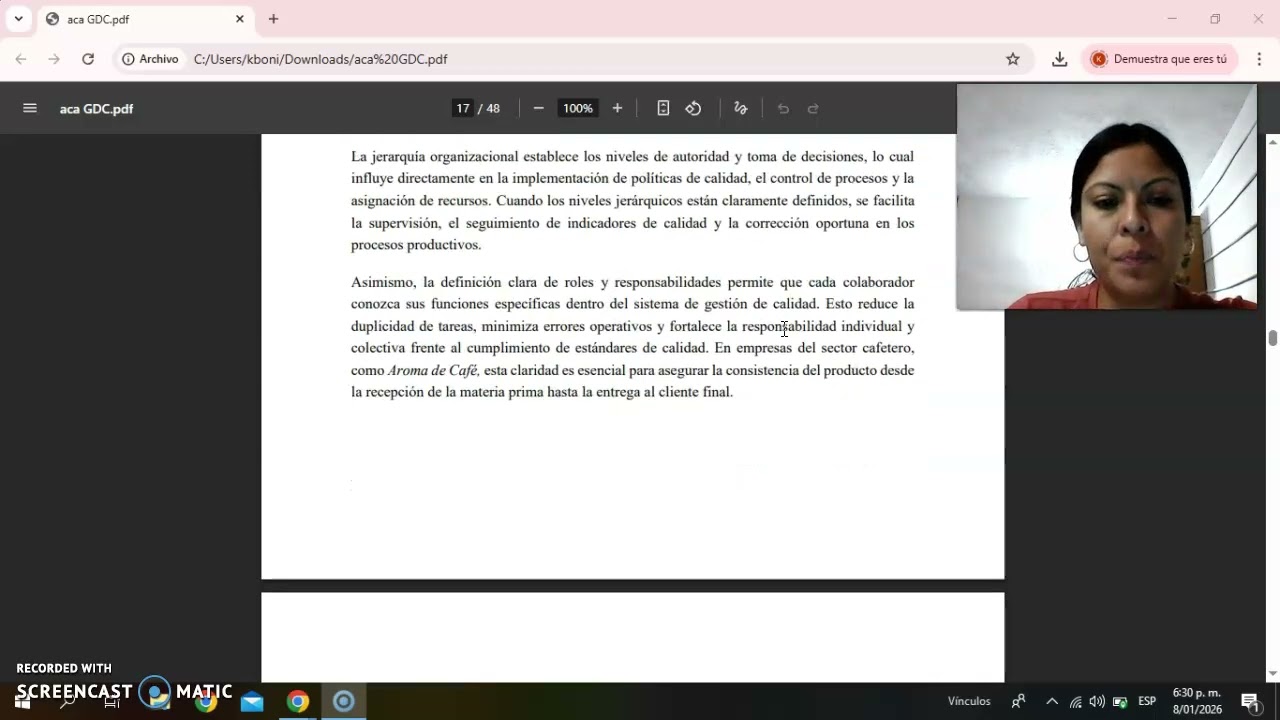
Task: Open the Vínculos toolbar in the taskbar
Action: click(x=969, y=701)
